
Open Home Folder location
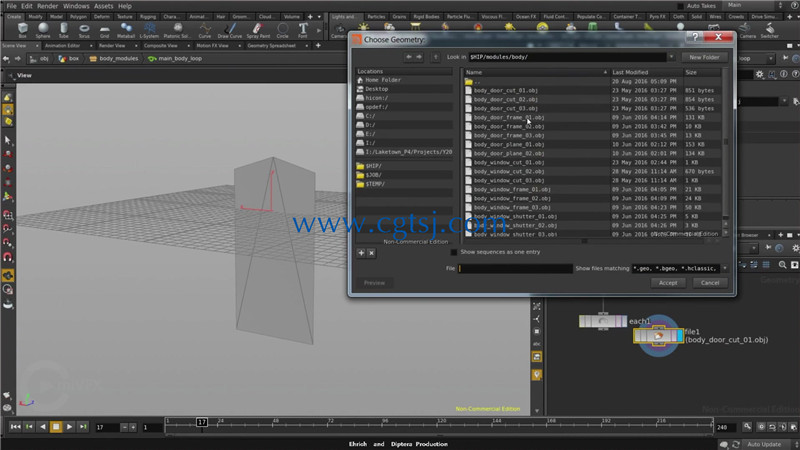pos(383,80)
